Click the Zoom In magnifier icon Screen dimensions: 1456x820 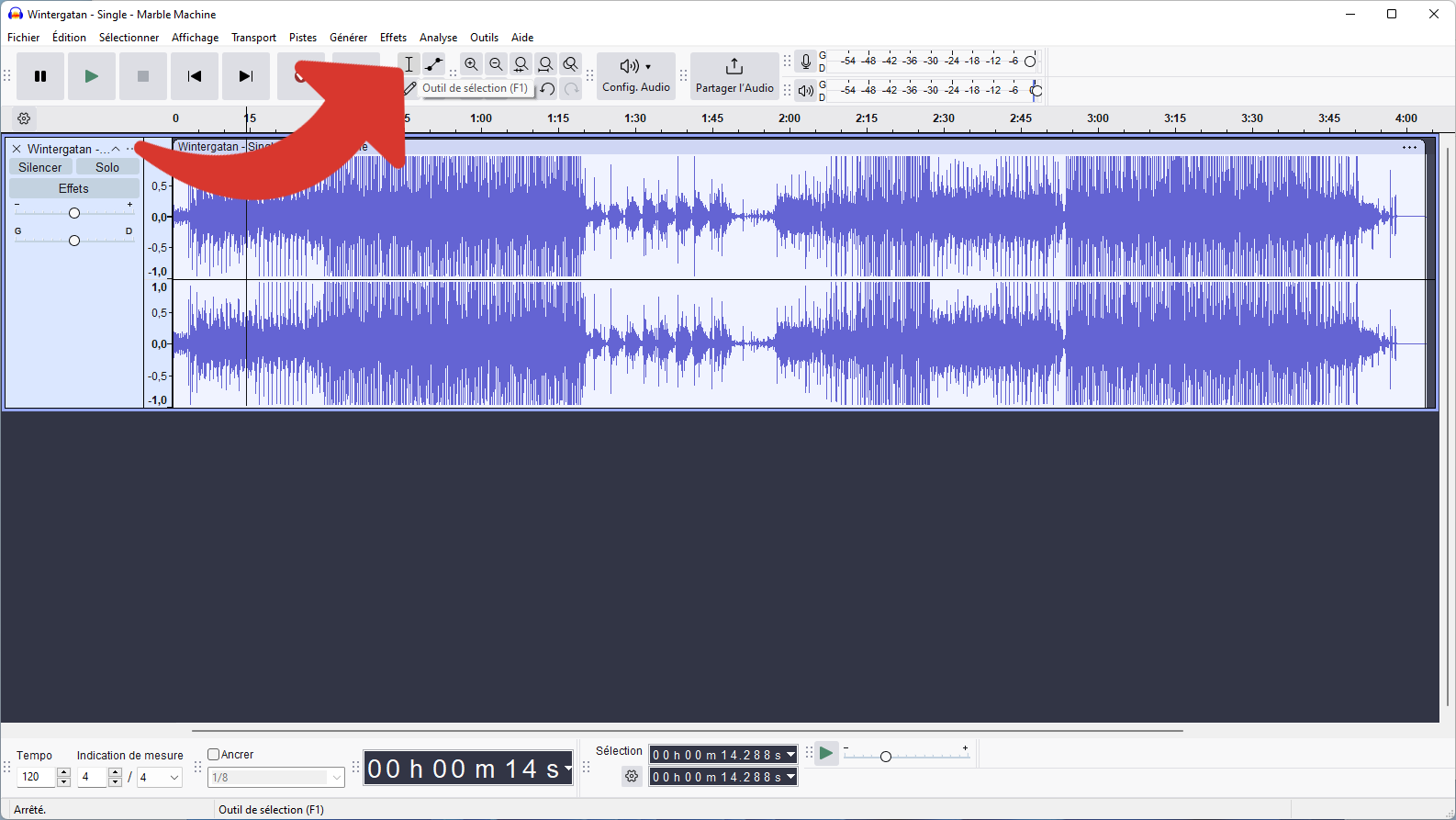471,64
